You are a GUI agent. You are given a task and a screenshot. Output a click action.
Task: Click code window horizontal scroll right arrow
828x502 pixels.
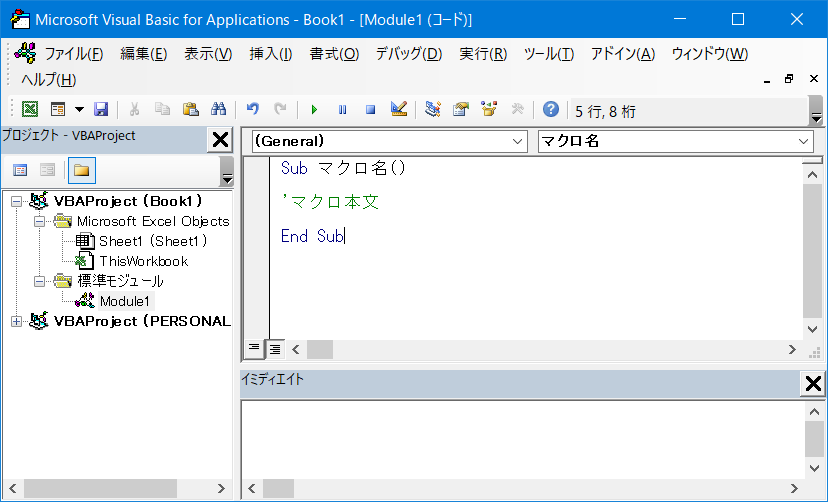click(792, 349)
